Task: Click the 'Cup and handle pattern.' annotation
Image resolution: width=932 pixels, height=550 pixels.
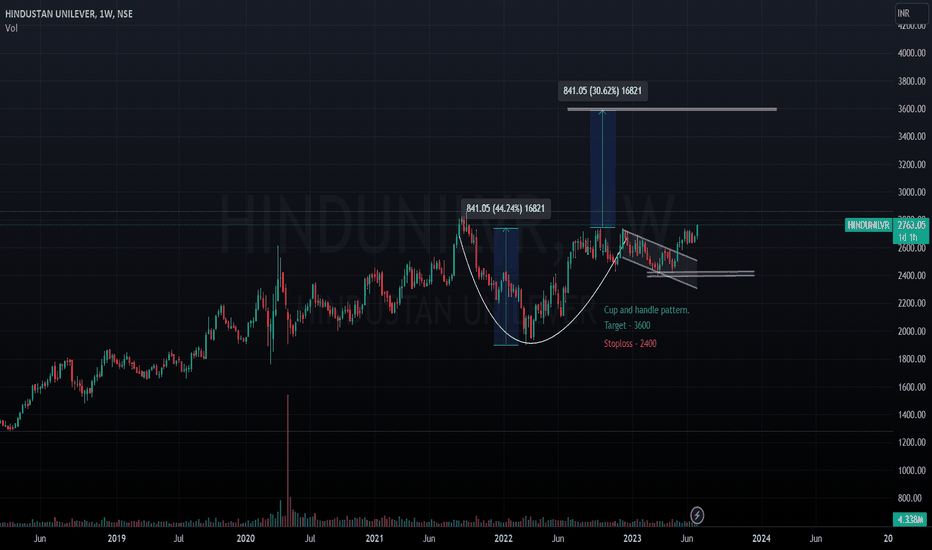Action: 647,310
